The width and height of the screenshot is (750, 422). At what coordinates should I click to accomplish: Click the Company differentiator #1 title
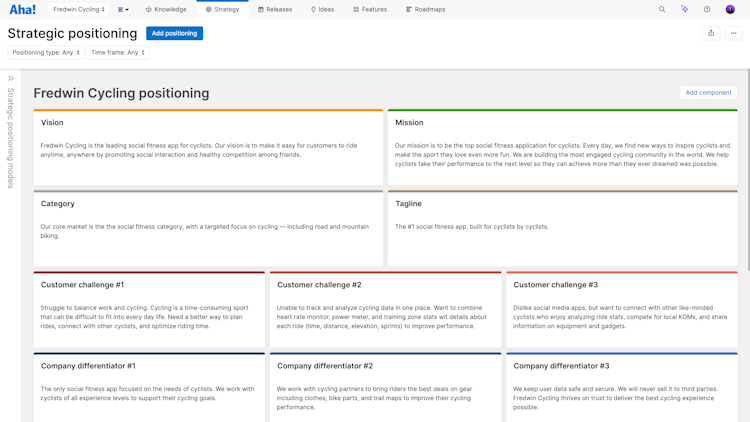coord(88,366)
